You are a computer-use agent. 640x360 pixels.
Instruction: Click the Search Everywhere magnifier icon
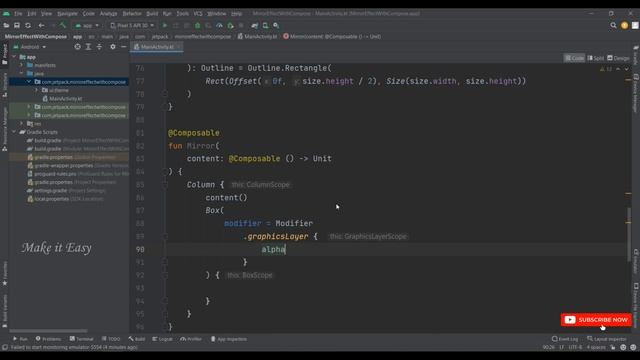613,25
